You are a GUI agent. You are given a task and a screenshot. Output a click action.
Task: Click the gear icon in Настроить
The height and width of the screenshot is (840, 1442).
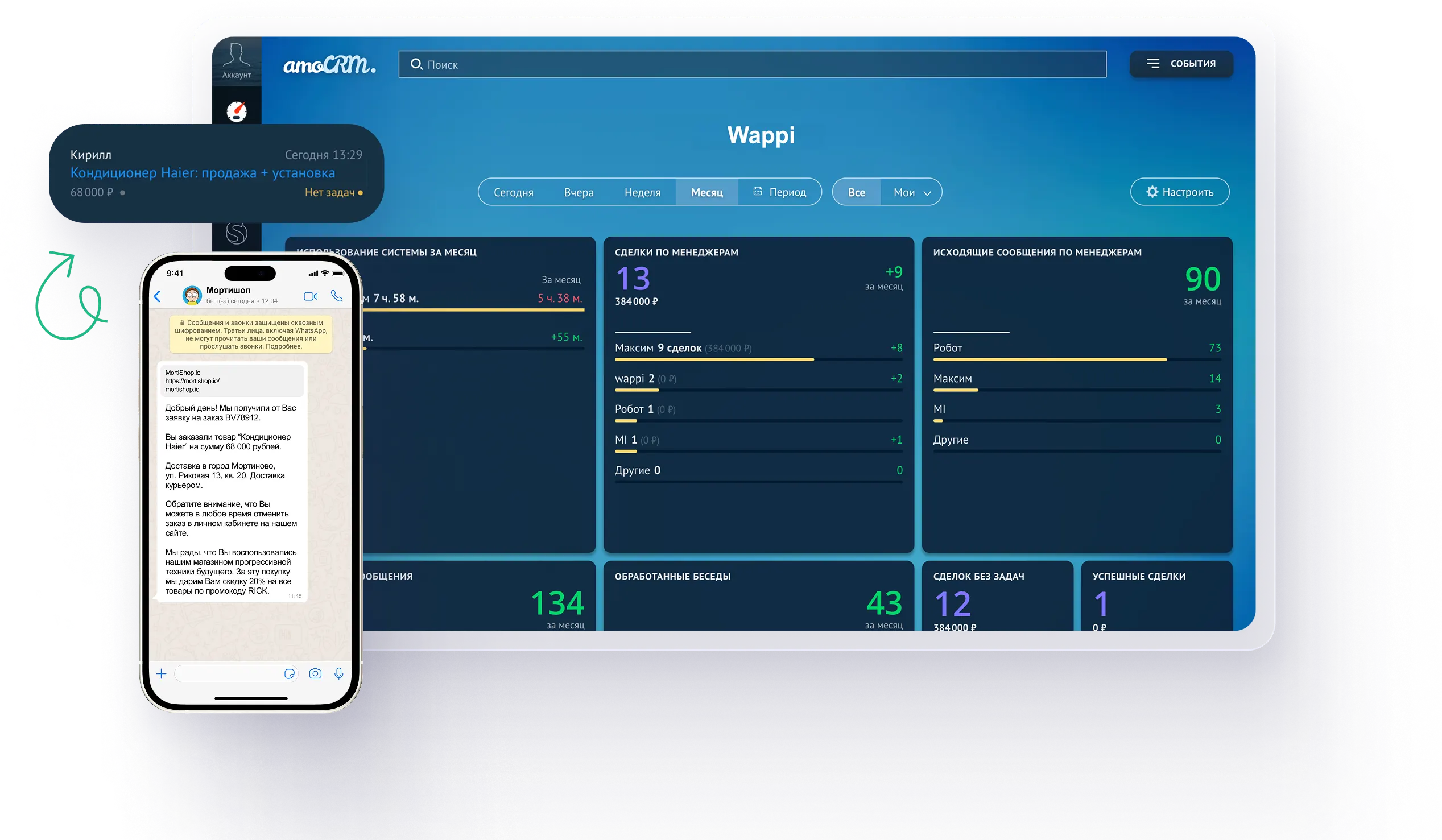click(x=1152, y=192)
